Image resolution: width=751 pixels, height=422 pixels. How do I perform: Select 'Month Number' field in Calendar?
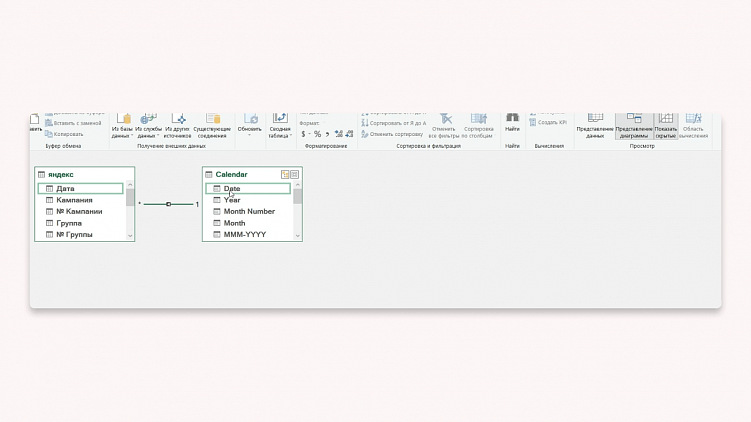(x=249, y=212)
